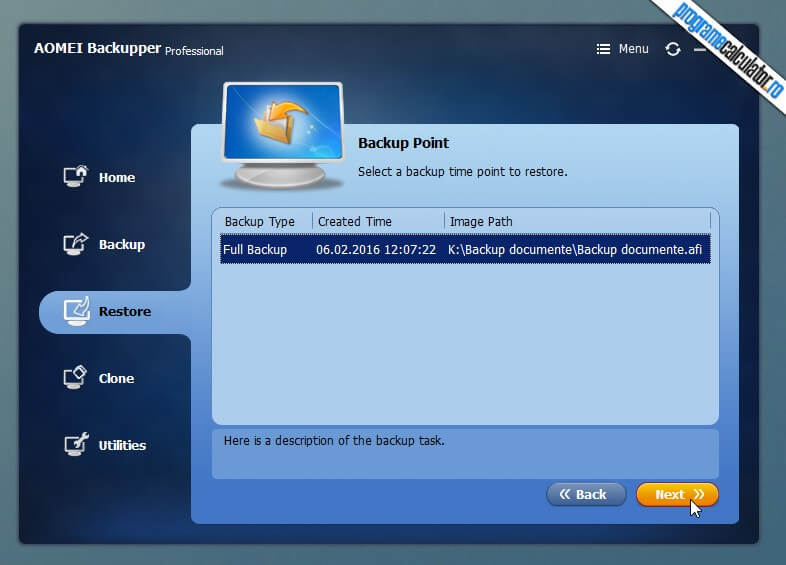Open the Restore section label
Screen dimensions: 786x565
(125, 311)
